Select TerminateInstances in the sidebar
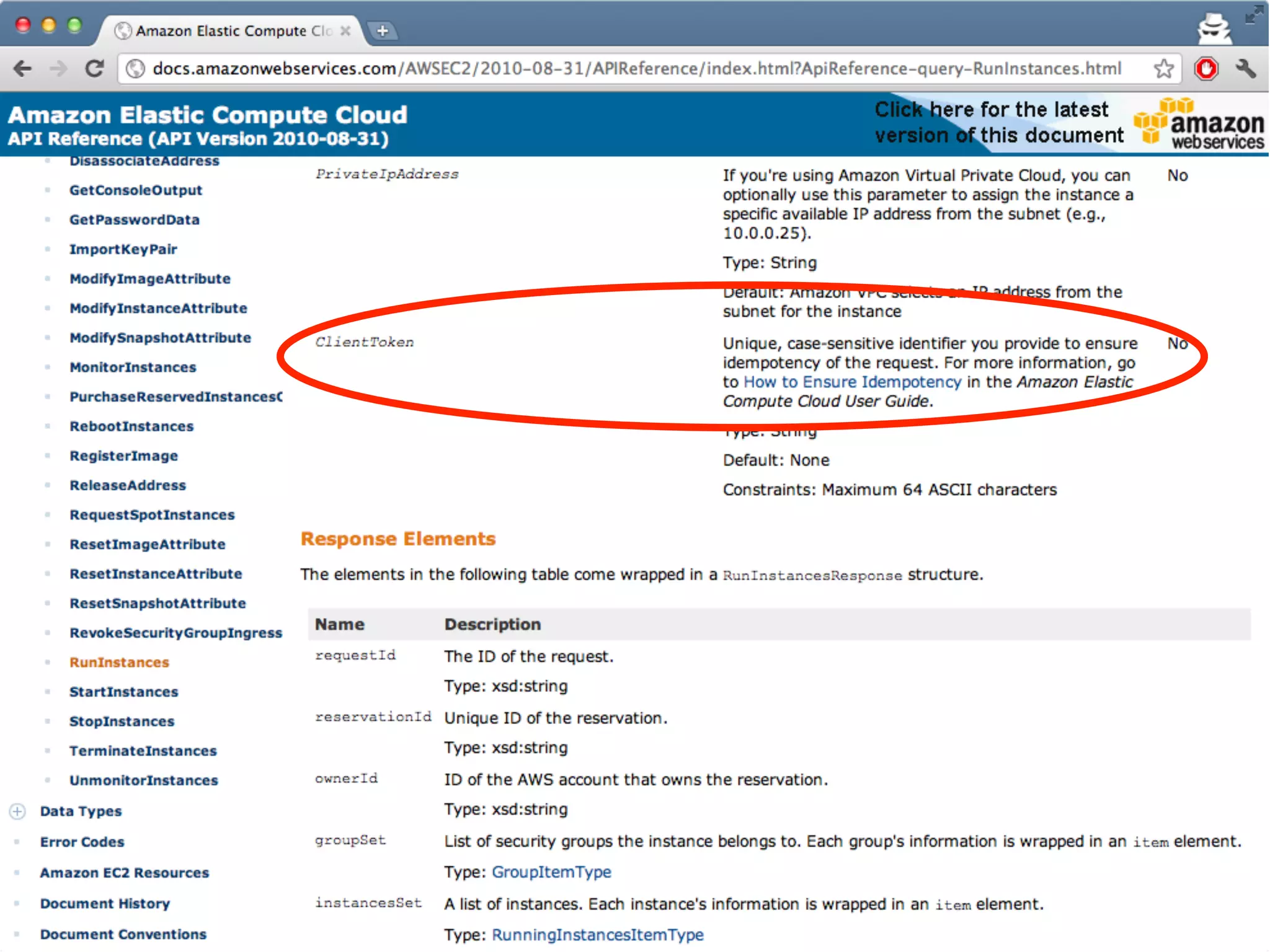 point(143,751)
